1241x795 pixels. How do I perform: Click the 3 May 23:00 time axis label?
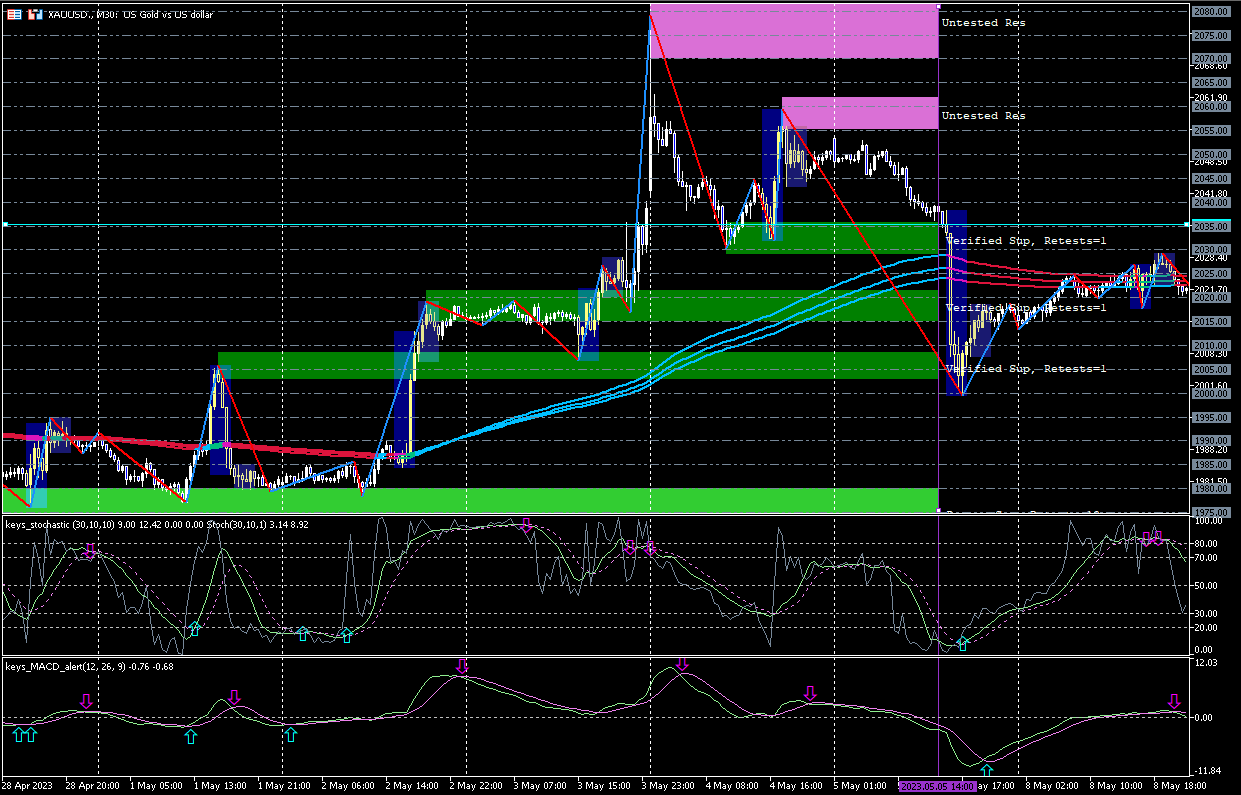(x=667, y=786)
